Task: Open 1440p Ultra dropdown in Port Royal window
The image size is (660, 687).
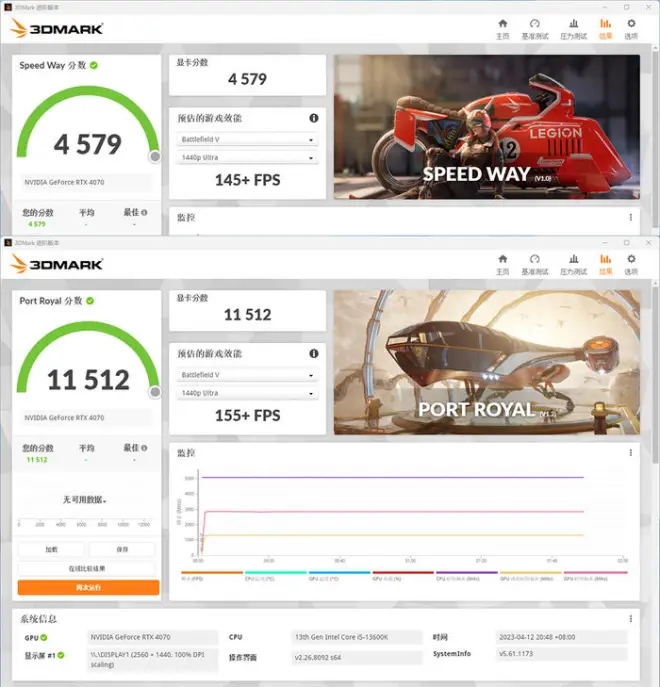Action: pyautogui.click(x=247, y=393)
